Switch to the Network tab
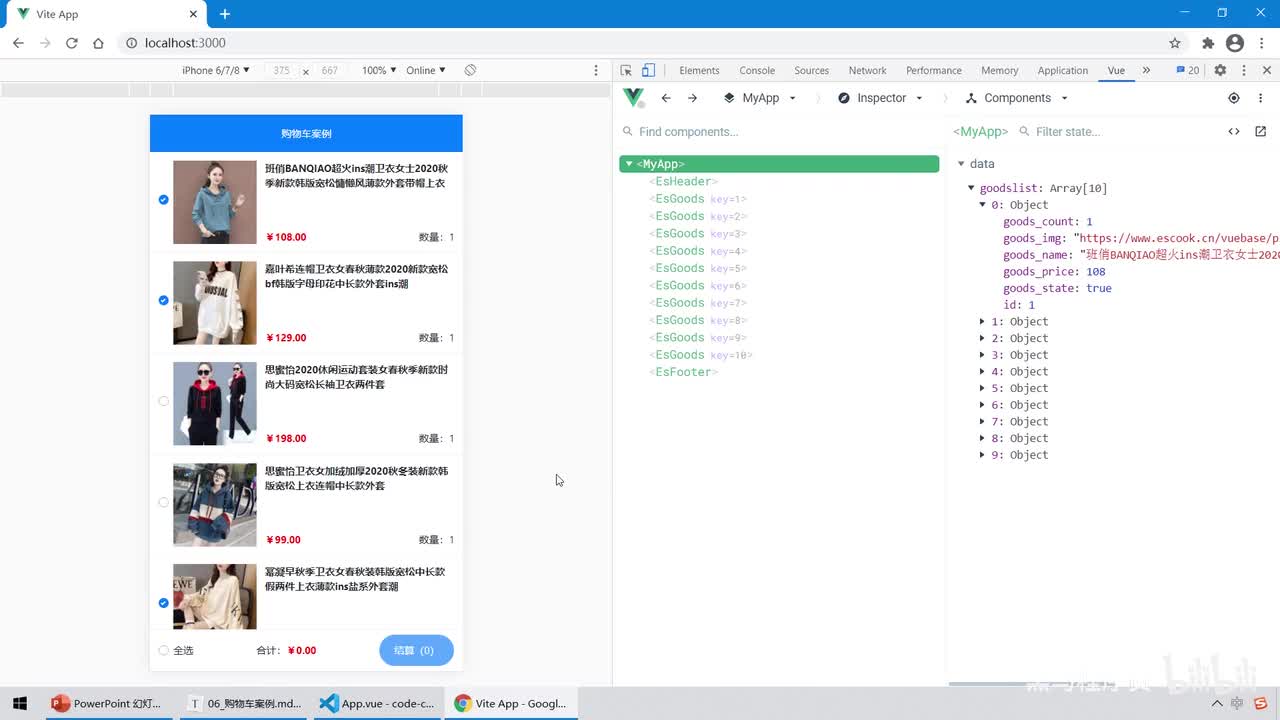This screenshot has height=720, width=1280. (x=867, y=70)
